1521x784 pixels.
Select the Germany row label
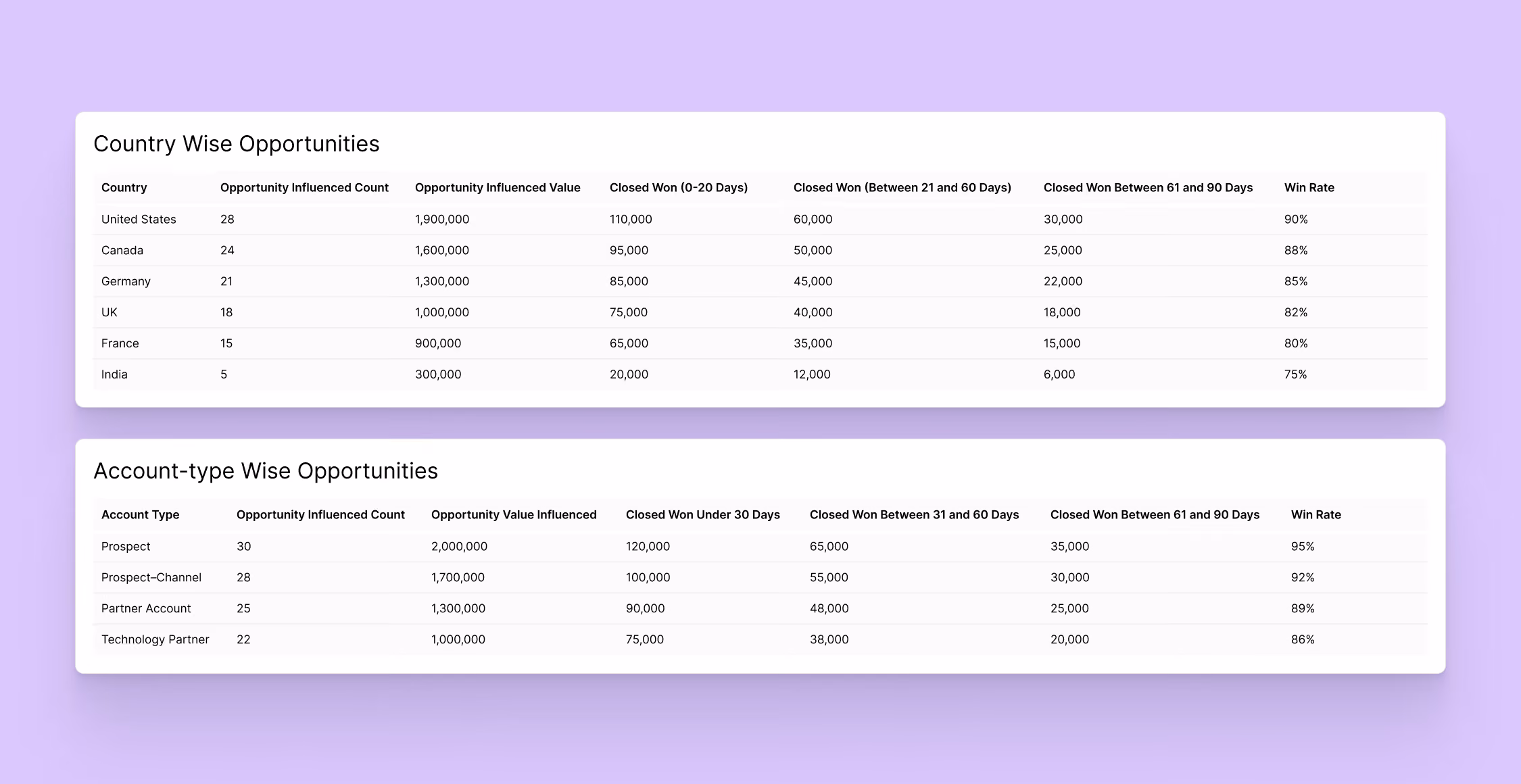(126, 282)
